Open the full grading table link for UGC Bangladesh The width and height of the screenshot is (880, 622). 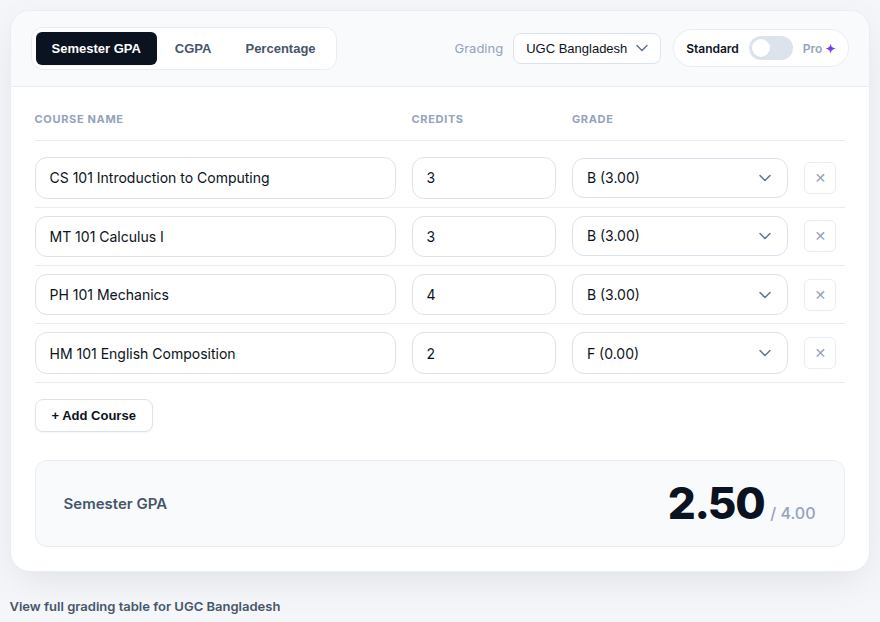point(145,607)
